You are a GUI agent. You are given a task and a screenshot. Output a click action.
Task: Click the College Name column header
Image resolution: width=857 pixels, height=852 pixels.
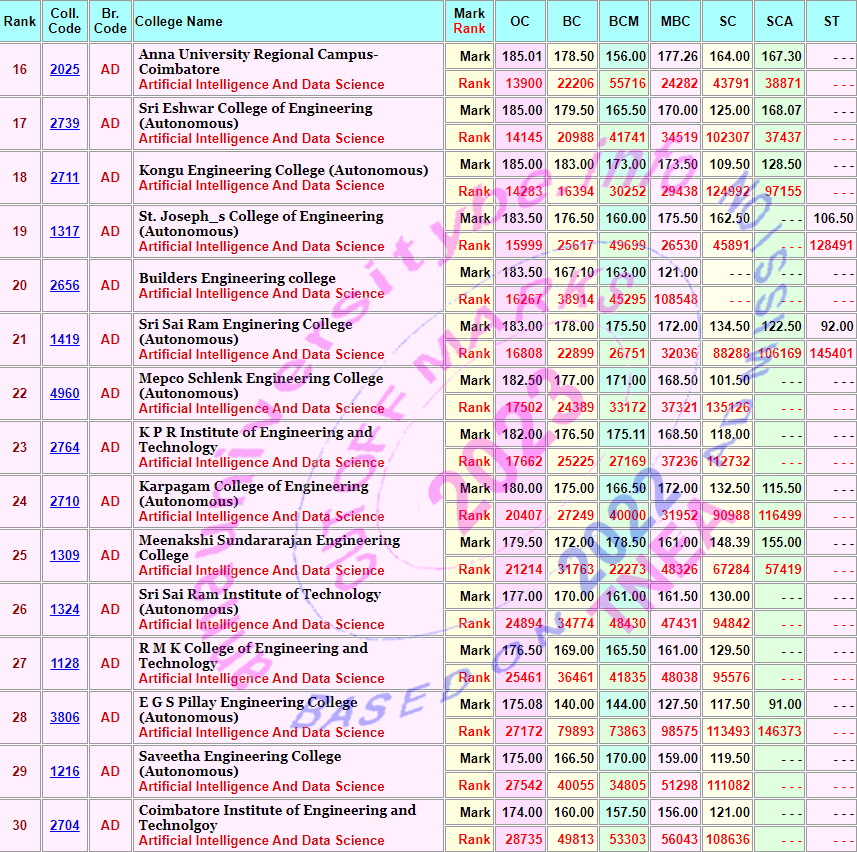pyautogui.click(x=288, y=21)
